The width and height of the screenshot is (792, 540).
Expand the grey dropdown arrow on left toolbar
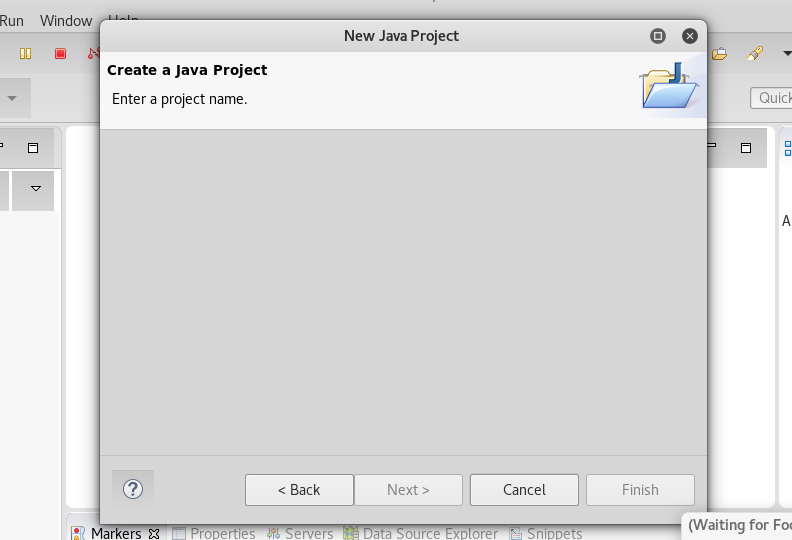(12, 98)
